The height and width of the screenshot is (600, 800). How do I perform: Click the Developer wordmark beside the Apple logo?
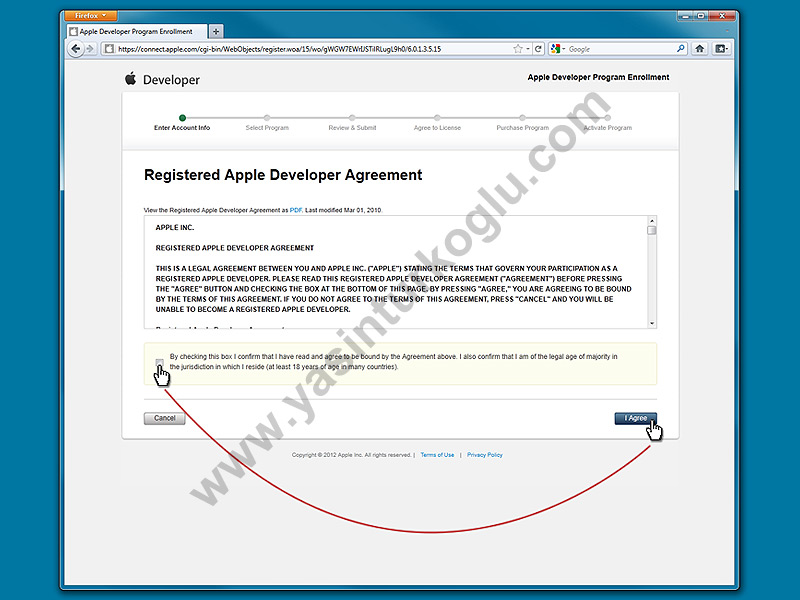tap(171, 80)
